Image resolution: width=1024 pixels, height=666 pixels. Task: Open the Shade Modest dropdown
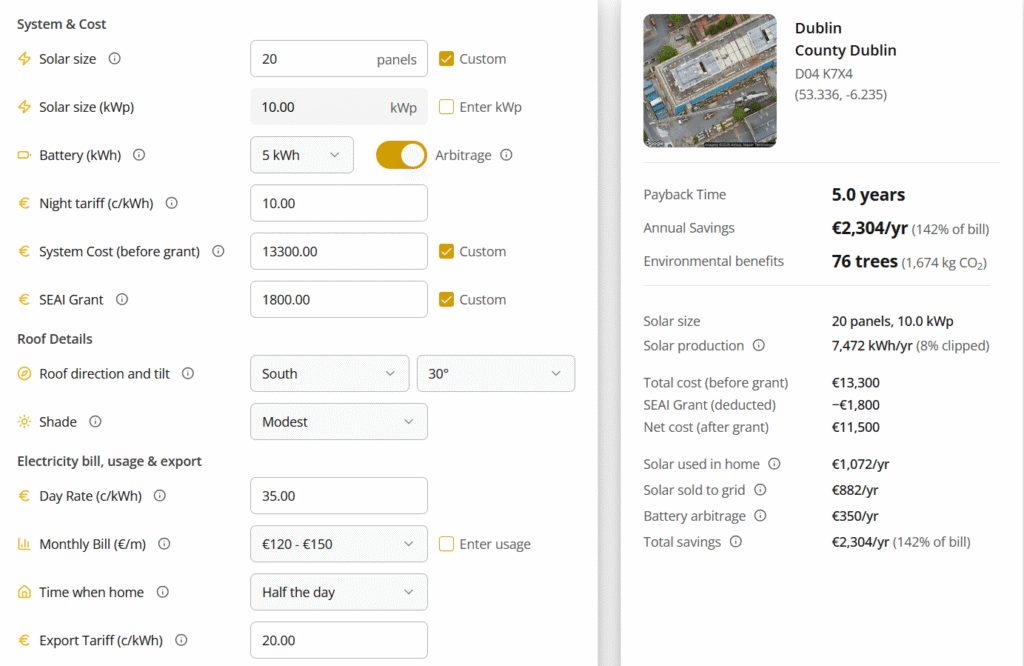coord(338,421)
